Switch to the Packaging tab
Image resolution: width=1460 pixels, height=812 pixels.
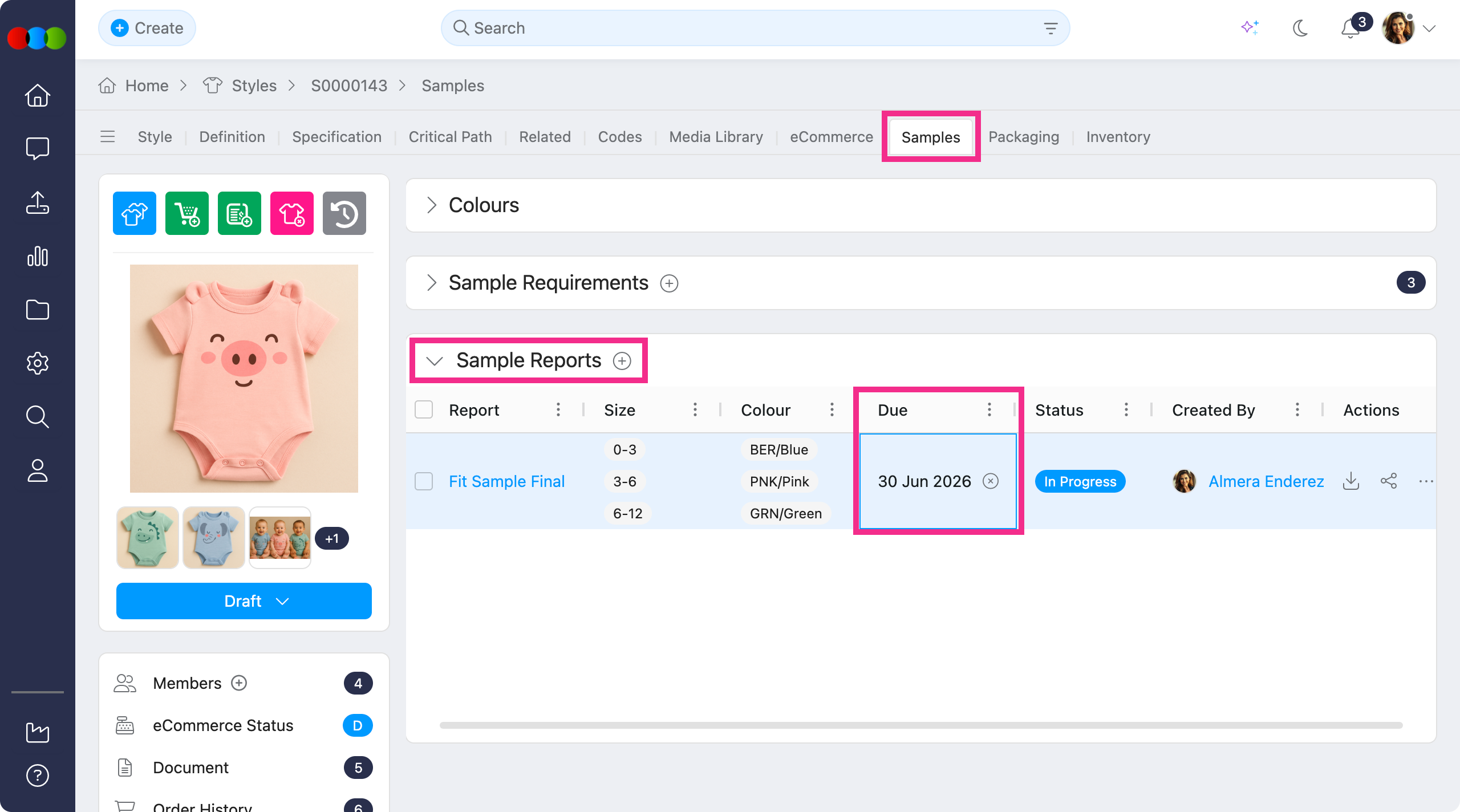[x=1024, y=137]
